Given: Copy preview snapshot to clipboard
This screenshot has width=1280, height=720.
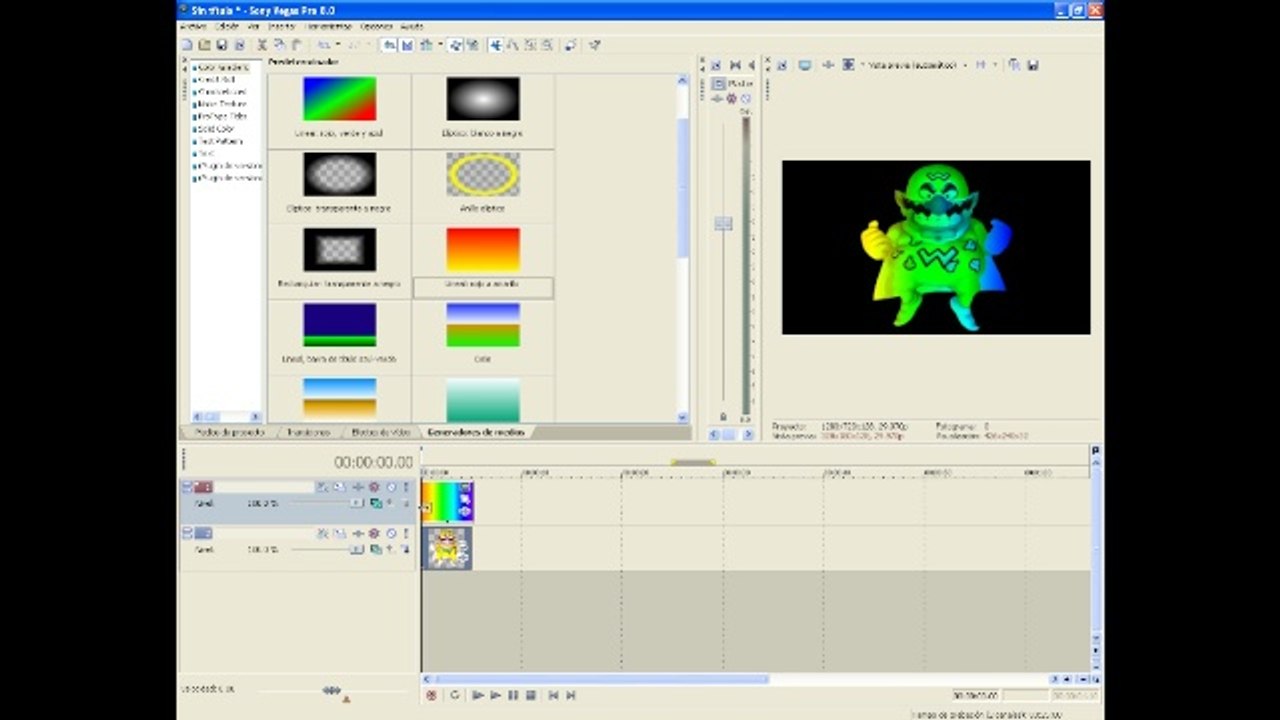Looking at the screenshot, I should (1014, 65).
